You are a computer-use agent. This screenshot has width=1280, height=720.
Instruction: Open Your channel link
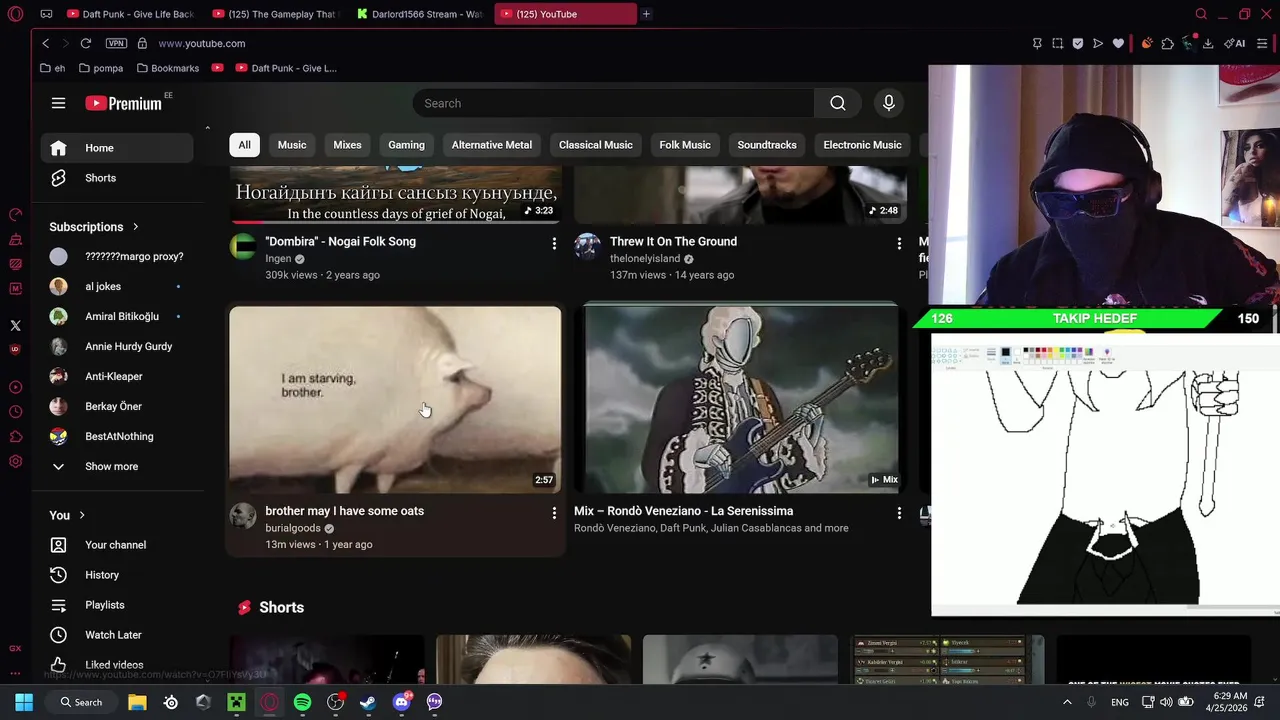(117, 545)
